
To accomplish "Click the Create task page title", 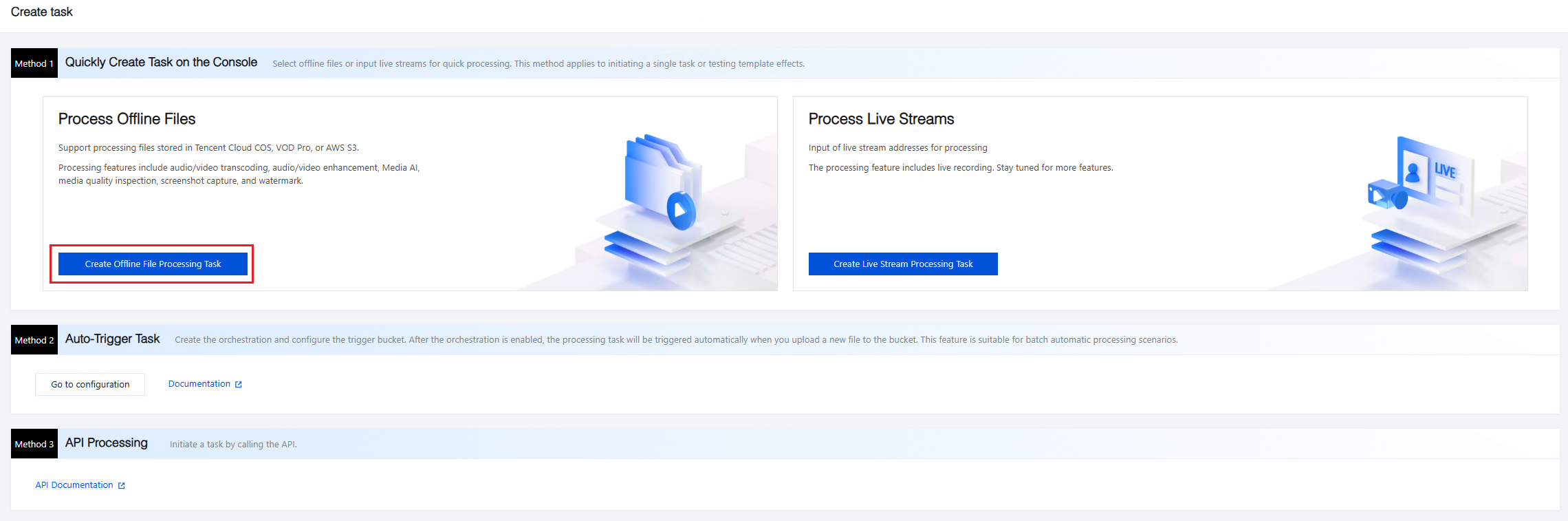I will [x=41, y=12].
